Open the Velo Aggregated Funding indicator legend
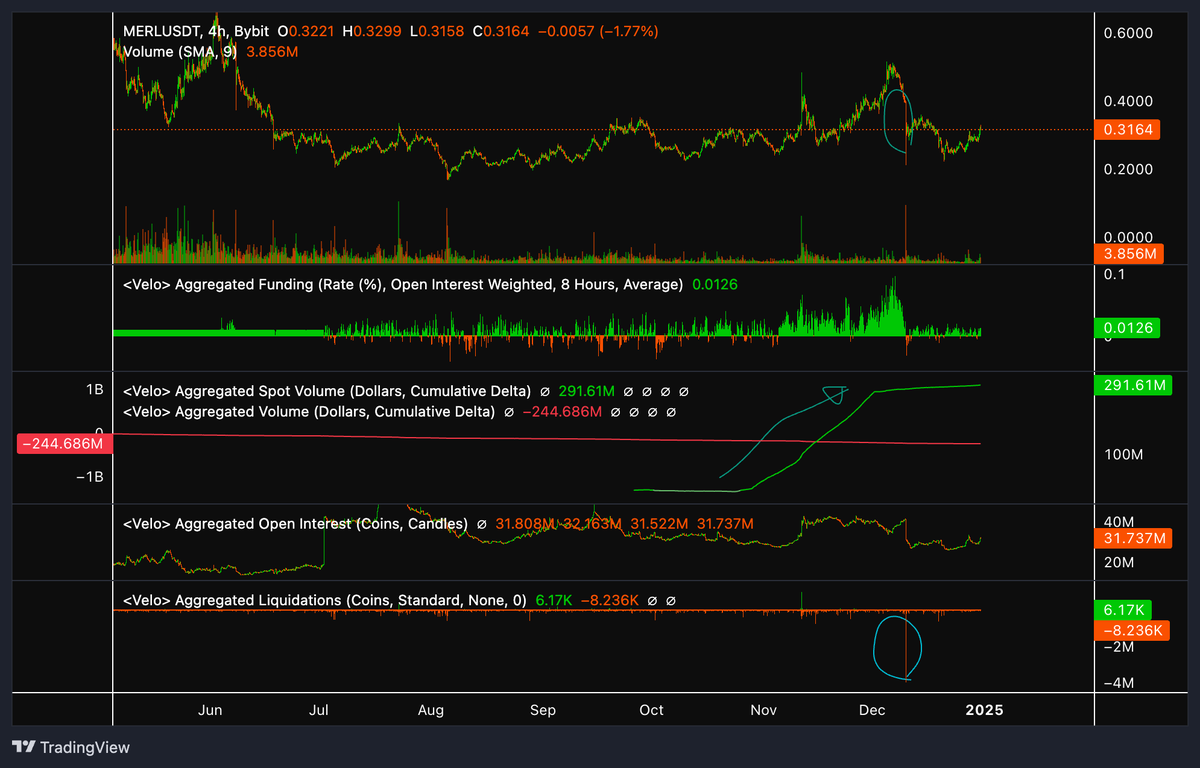 tap(403, 285)
